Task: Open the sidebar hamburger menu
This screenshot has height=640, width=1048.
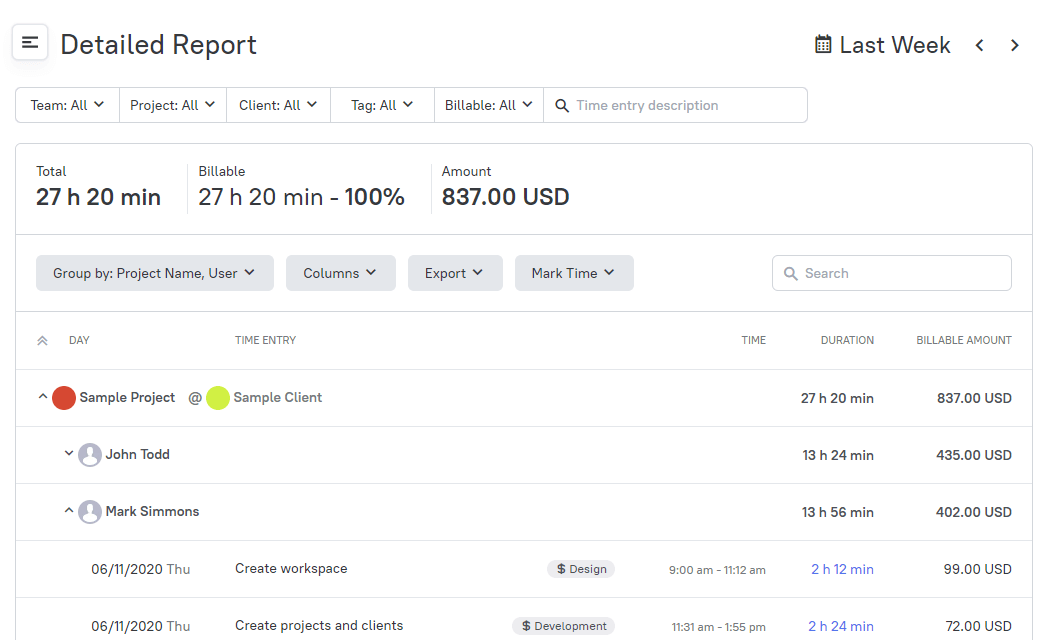Action: tap(29, 42)
